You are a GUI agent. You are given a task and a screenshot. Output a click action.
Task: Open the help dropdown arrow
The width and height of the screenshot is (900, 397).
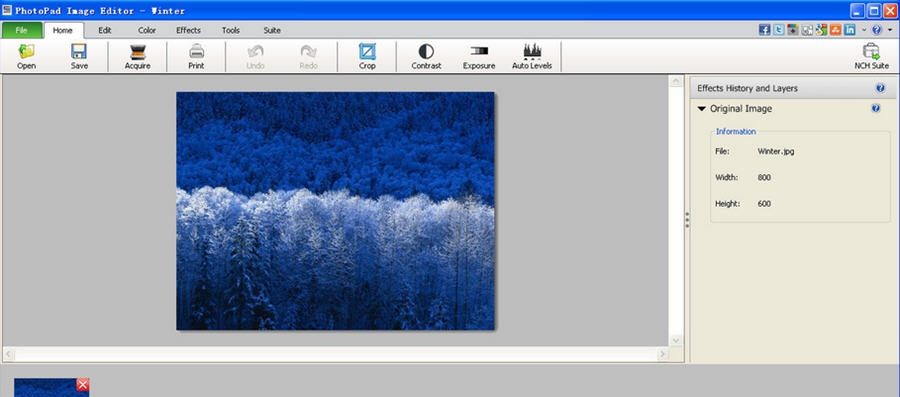(890, 30)
